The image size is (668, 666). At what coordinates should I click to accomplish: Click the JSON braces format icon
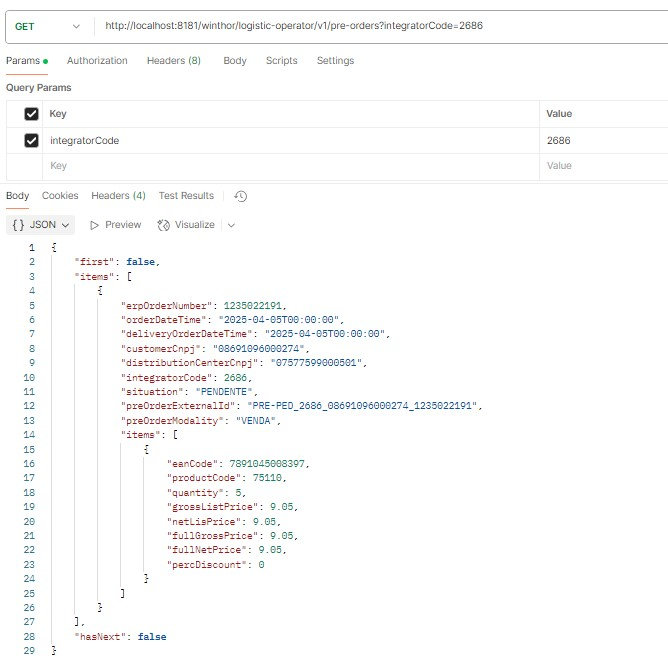click(x=18, y=225)
